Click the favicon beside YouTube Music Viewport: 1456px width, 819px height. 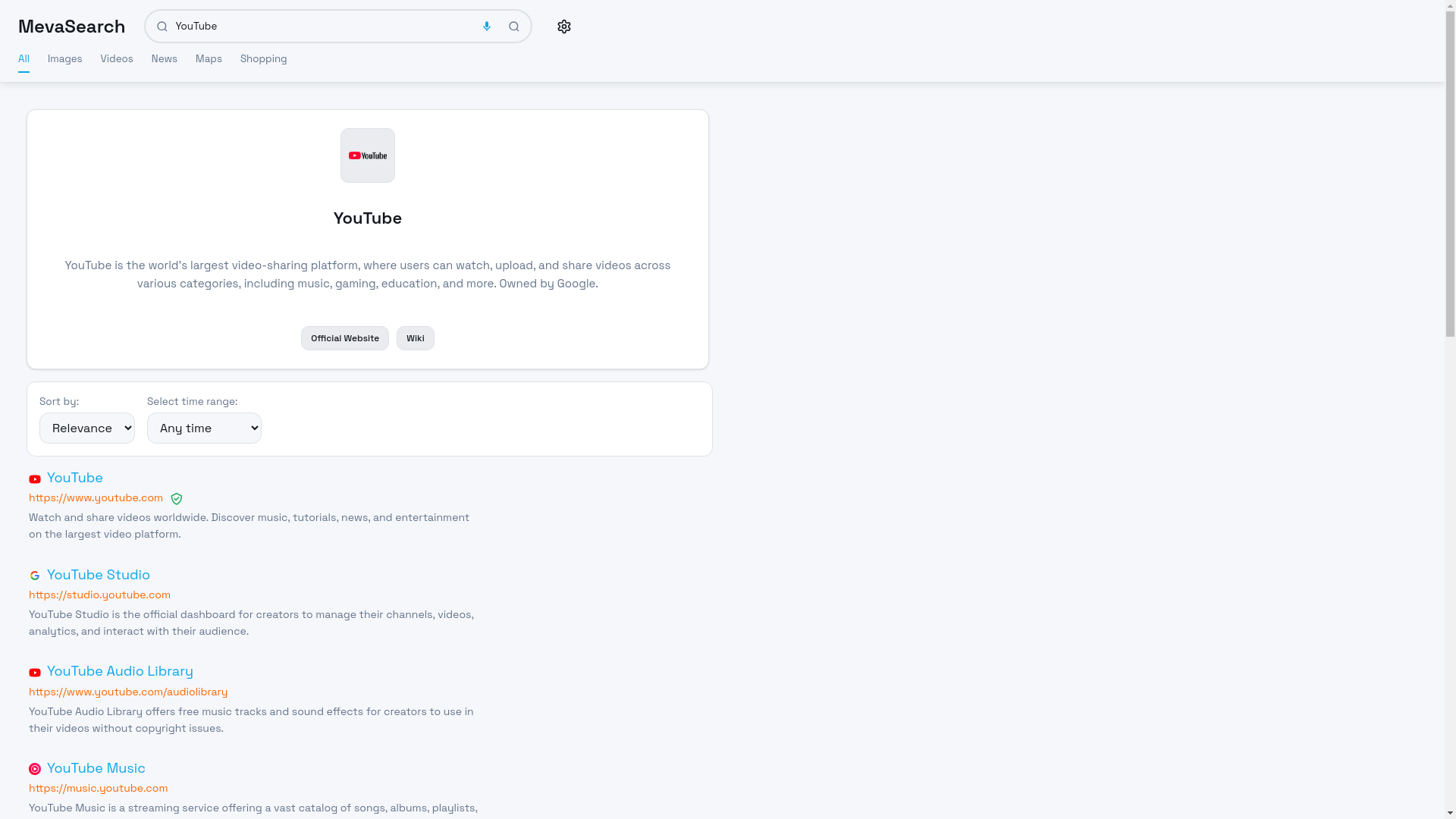point(35,769)
